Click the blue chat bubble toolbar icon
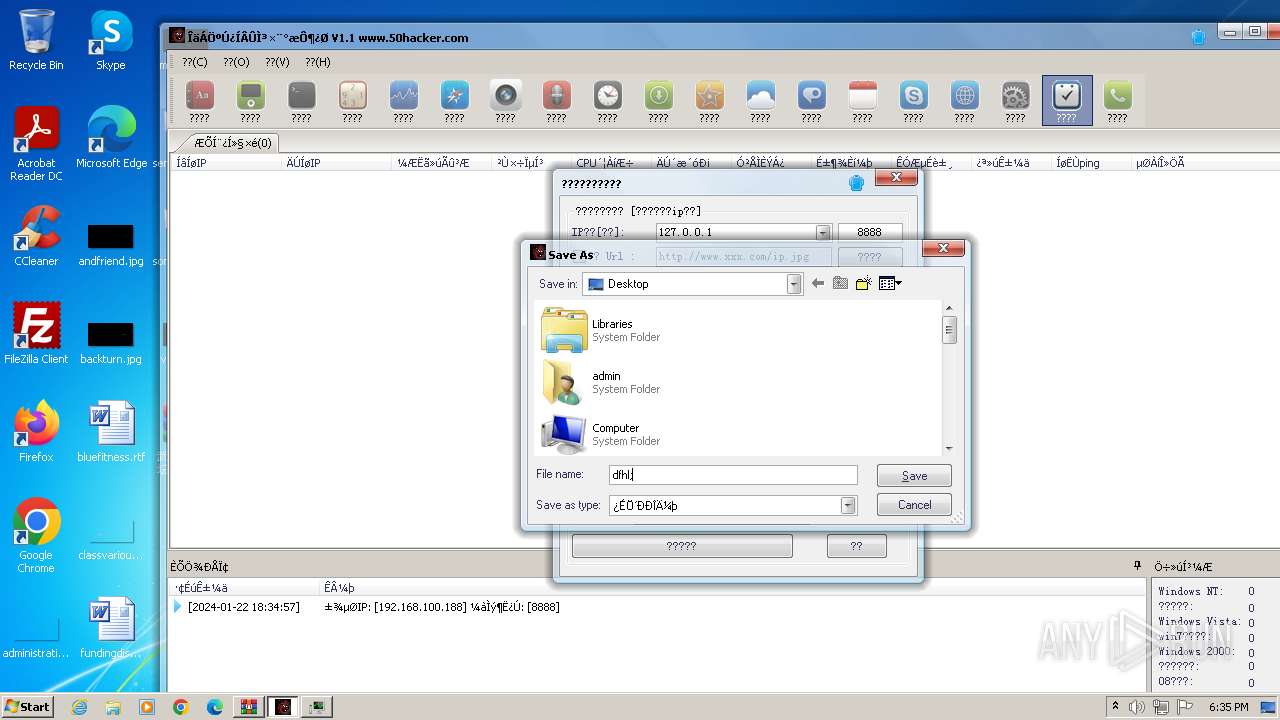Viewport: 1280px width, 720px height. pyautogui.click(x=811, y=96)
